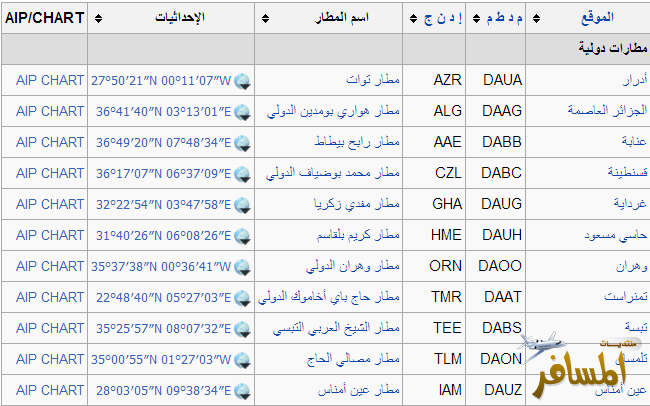Select the مطارات دولية section heading
Image resolution: width=650 pixels, height=406 pixels.
(613, 48)
